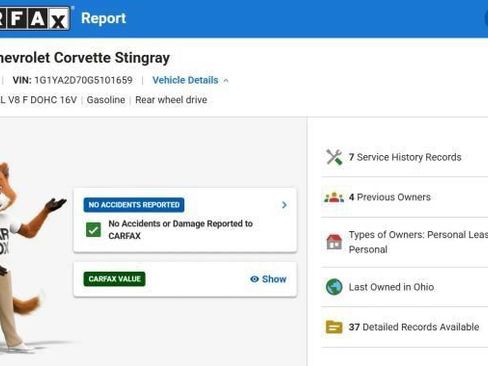488x366 pixels.
Task: Collapse Vehicle Details using the chevron
Action: (226, 81)
